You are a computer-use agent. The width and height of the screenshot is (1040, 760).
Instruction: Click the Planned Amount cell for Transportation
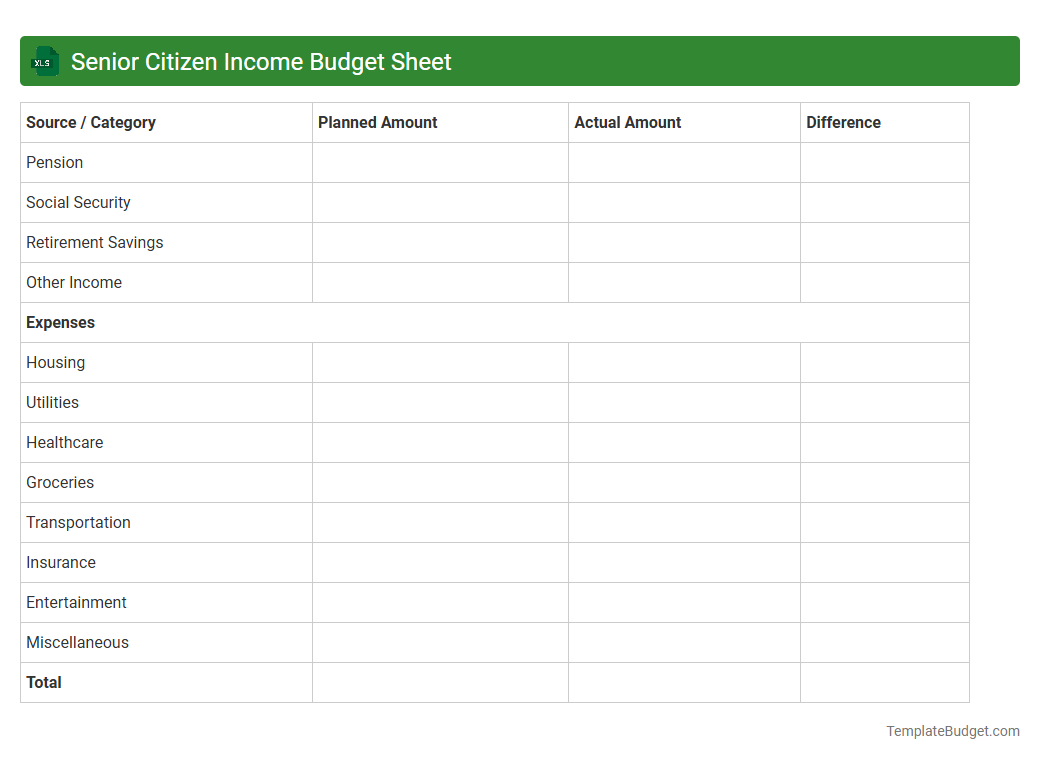440,522
